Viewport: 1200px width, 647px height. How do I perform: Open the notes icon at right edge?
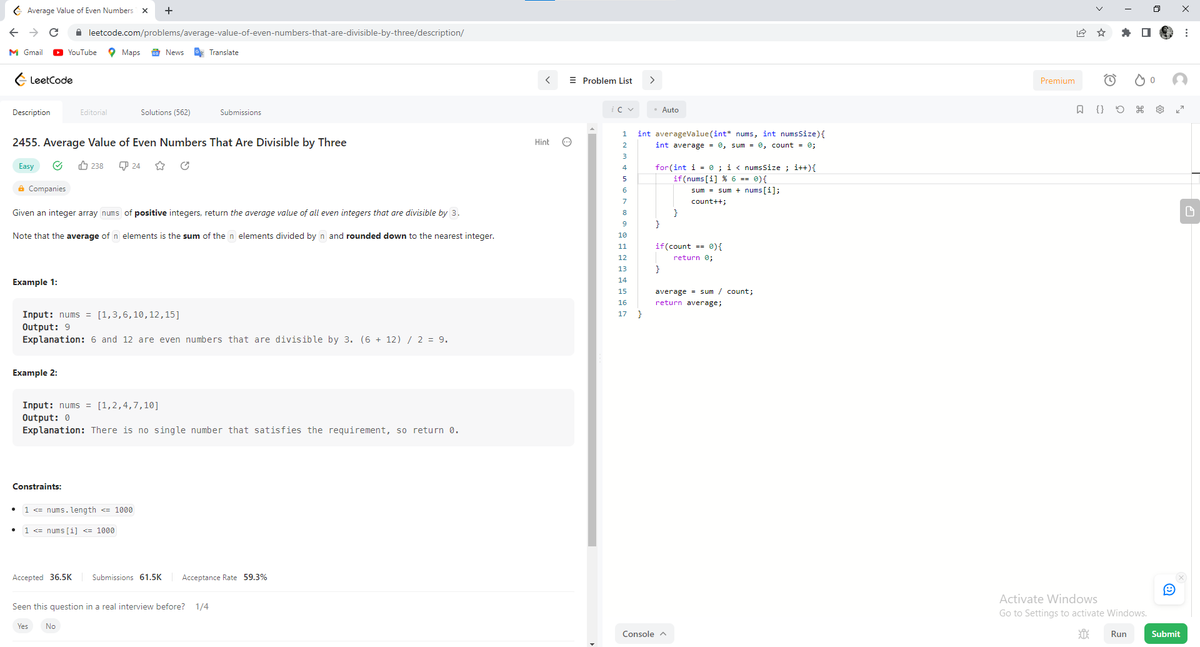click(x=1189, y=210)
